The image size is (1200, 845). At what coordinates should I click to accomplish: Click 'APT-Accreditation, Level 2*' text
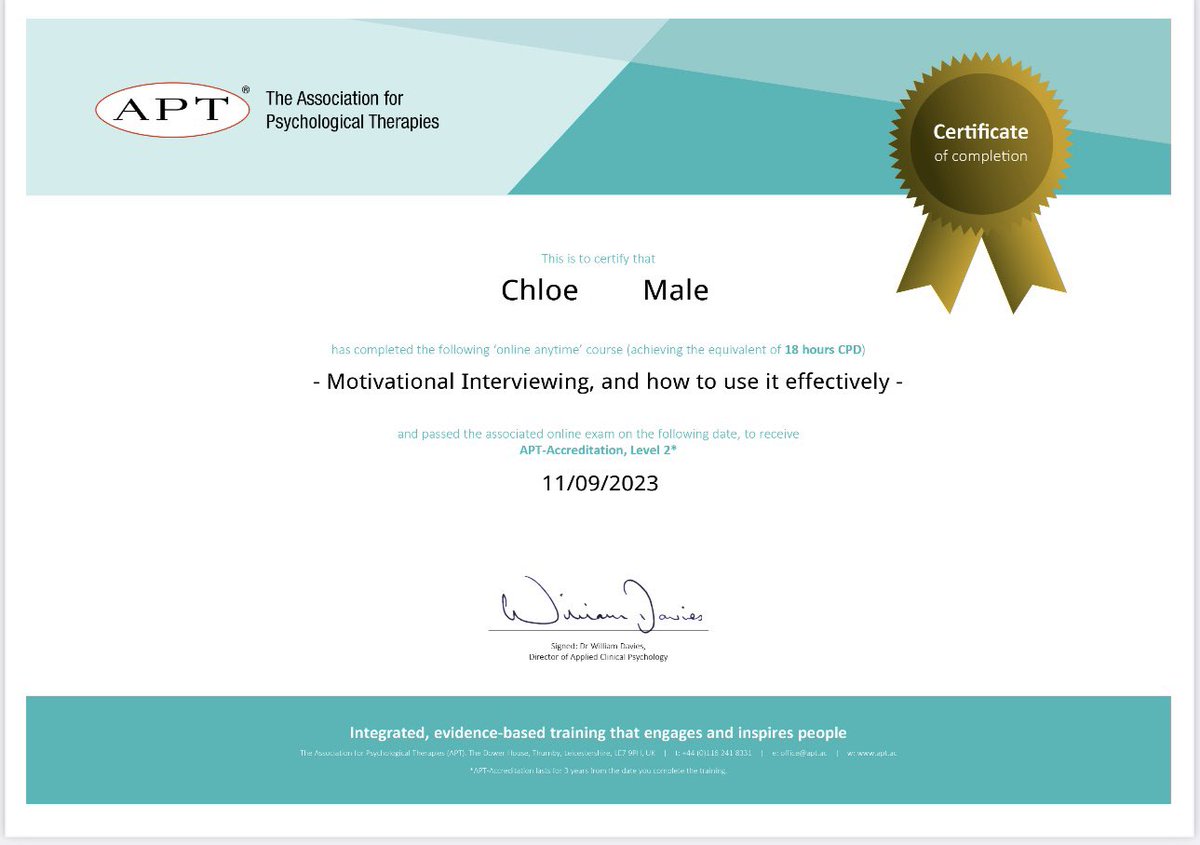click(598, 450)
